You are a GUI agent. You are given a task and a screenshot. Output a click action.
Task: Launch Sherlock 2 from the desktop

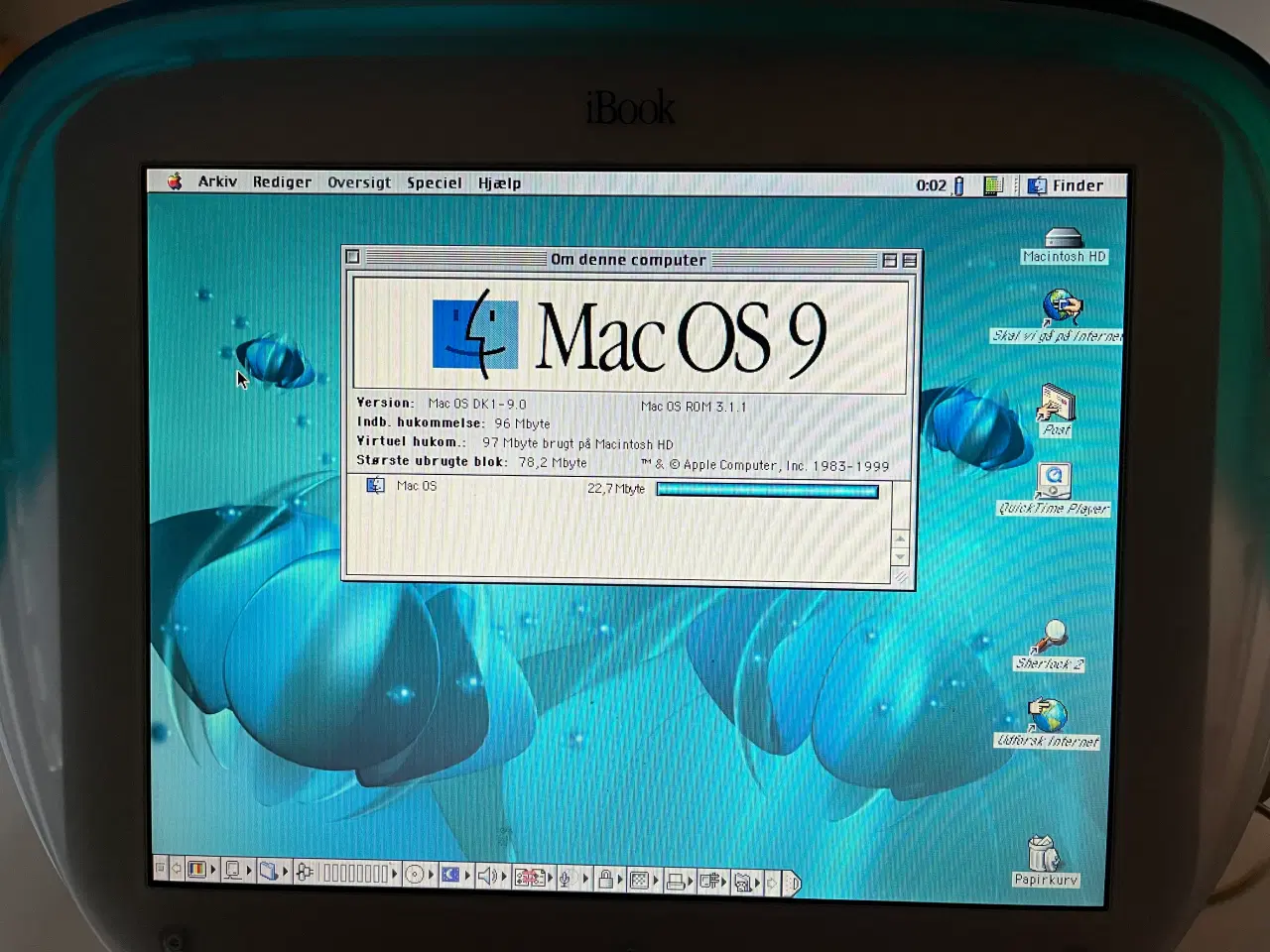pos(1052,637)
